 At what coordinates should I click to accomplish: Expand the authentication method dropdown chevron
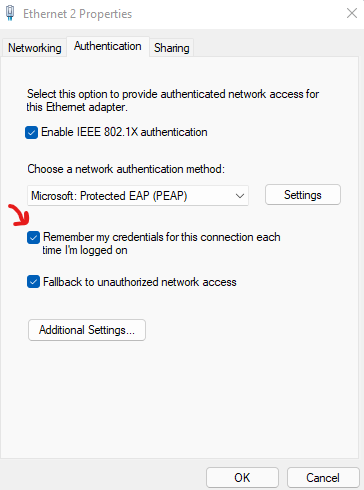[240, 196]
